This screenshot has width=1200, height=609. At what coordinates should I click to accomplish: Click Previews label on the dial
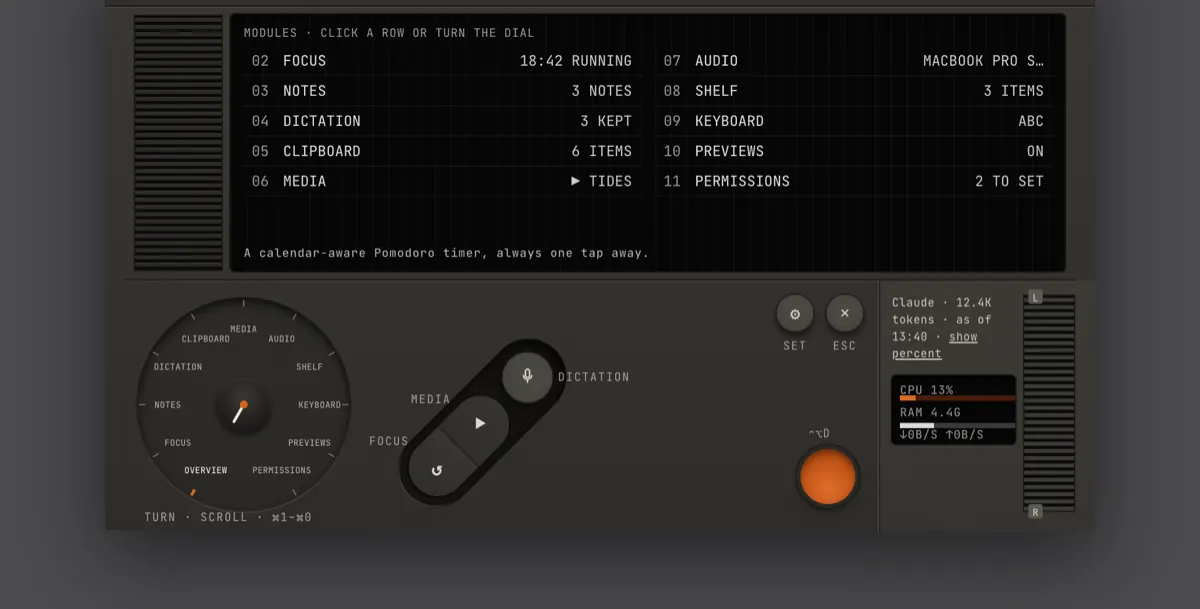pyautogui.click(x=309, y=443)
